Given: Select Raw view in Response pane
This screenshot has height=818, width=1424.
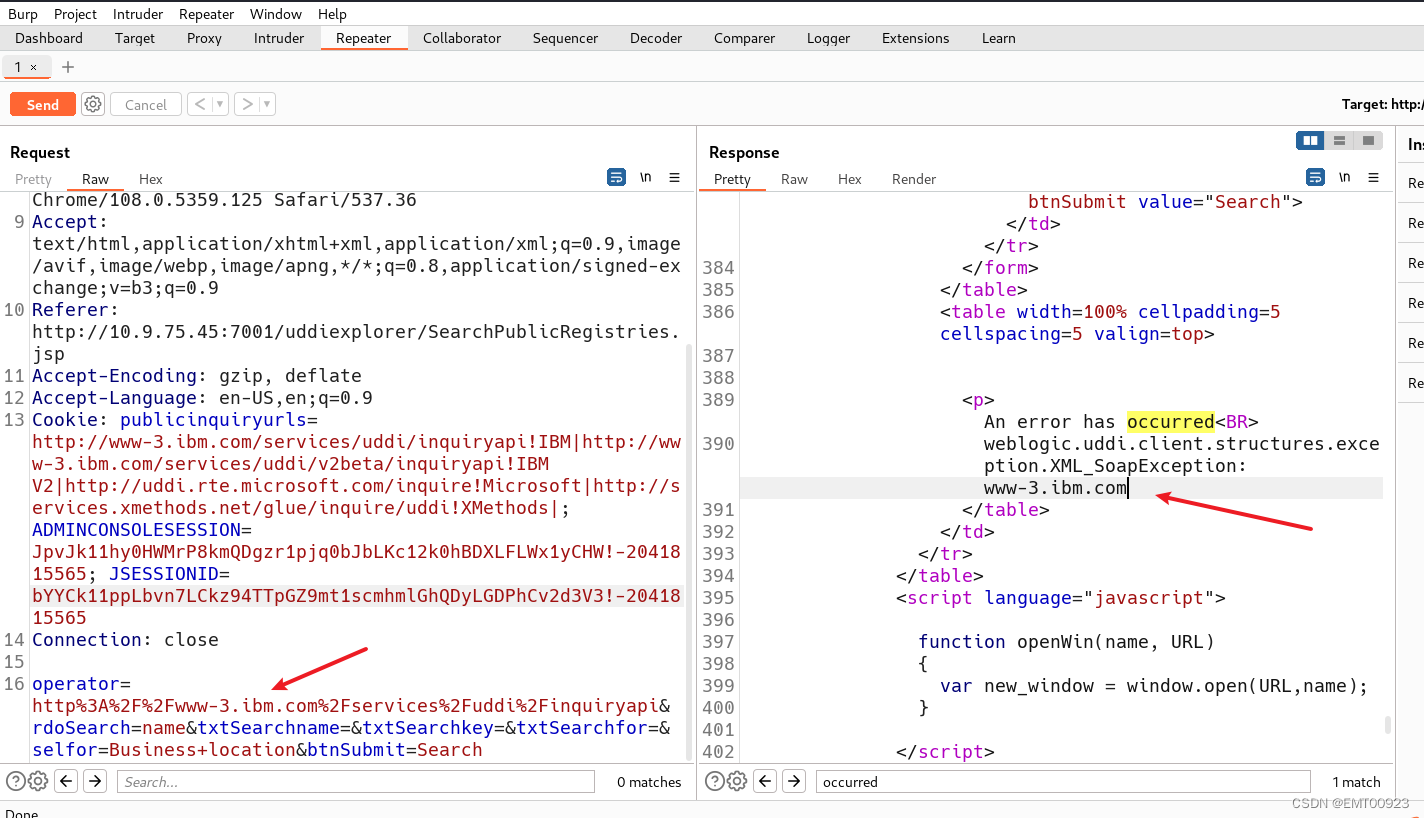Looking at the screenshot, I should point(794,179).
